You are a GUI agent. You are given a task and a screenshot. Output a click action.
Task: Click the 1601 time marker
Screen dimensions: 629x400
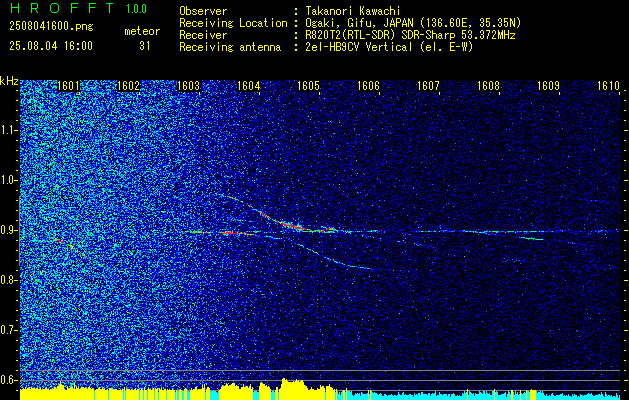coord(69,86)
